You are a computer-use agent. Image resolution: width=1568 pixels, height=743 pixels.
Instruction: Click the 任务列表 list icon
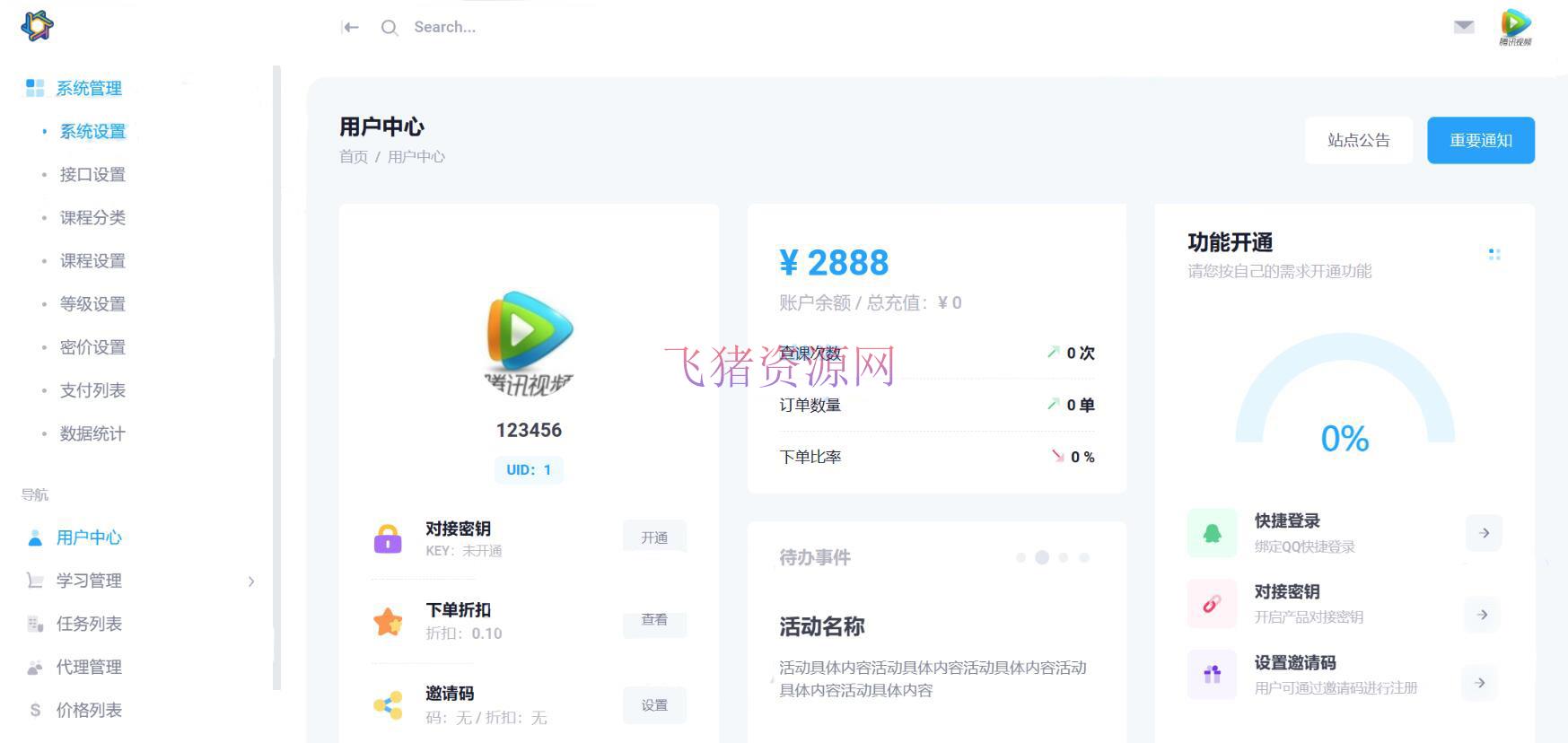[x=35, y=624]
